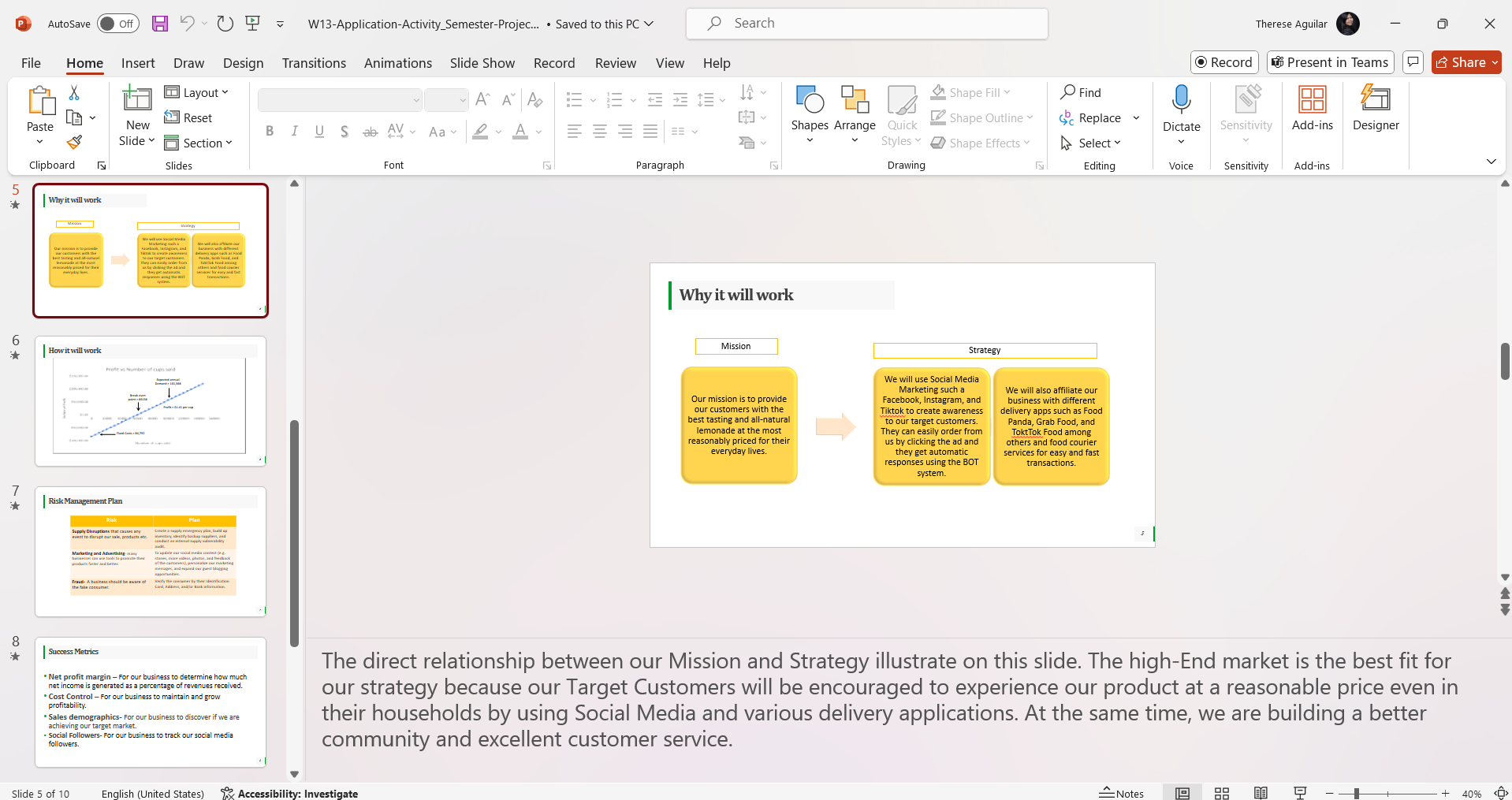Click the Search input box
The width and height of the screenshot is (1512, 800).
tap(867, 24)
